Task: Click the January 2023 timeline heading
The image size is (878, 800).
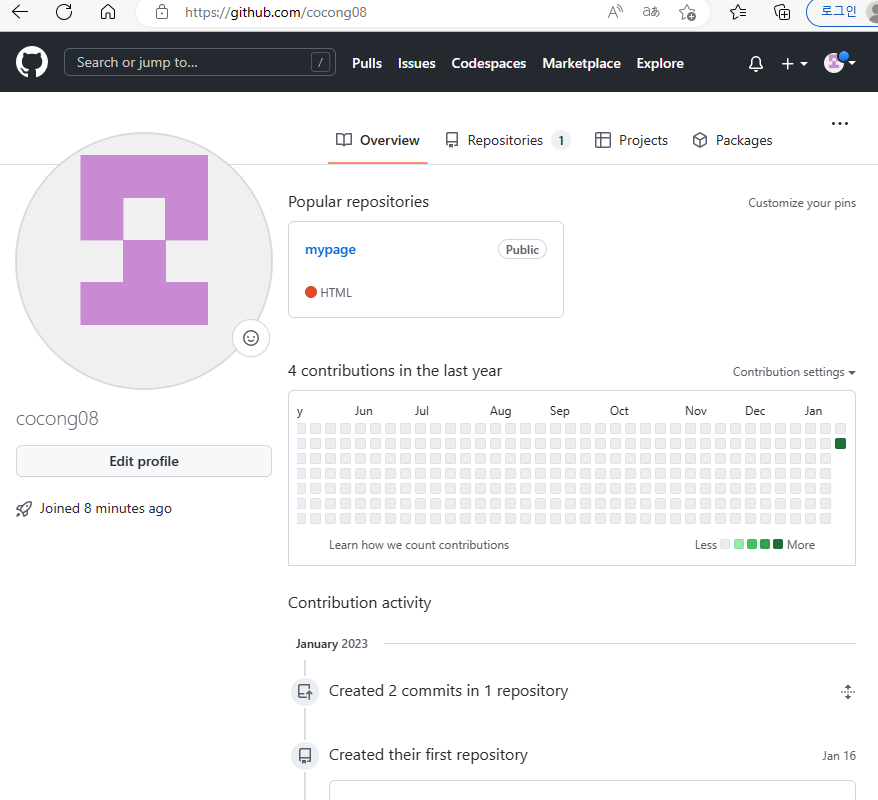Action: point(331,644)
